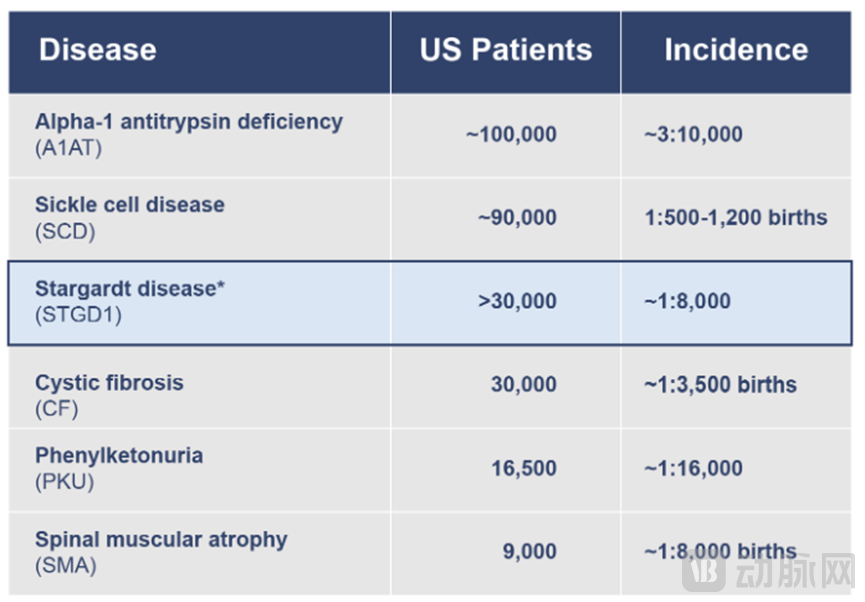Click the ~1:3,500 births incidence cell

(720, 384)
